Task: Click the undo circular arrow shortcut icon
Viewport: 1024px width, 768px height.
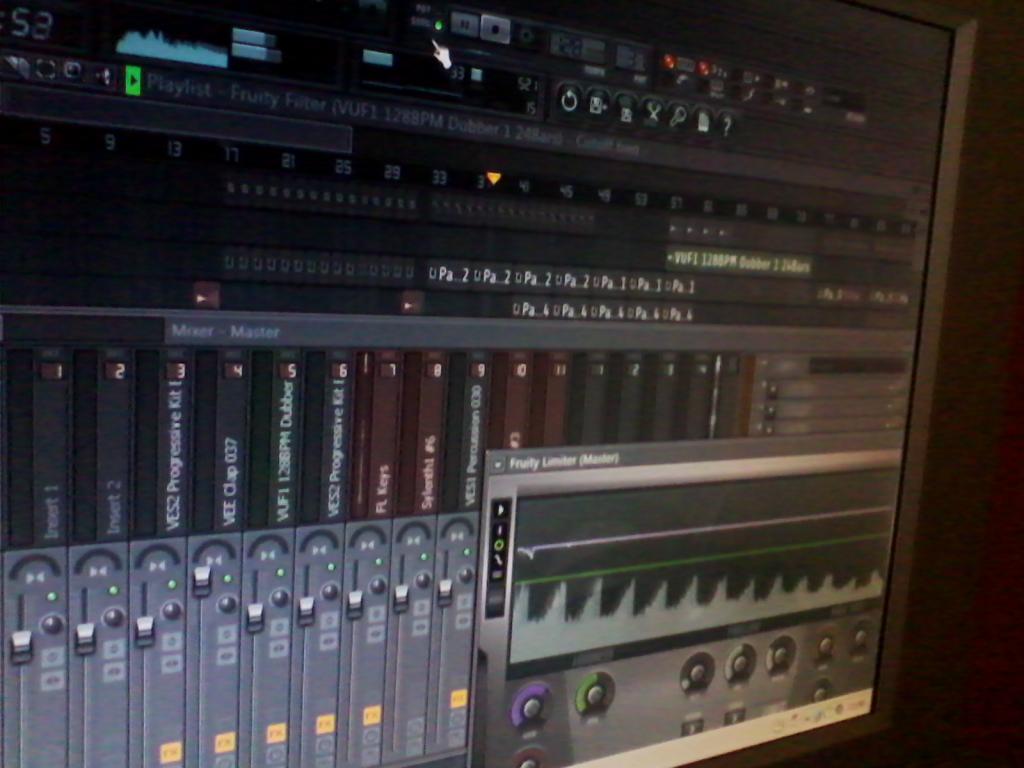Action: coord(569,101)
